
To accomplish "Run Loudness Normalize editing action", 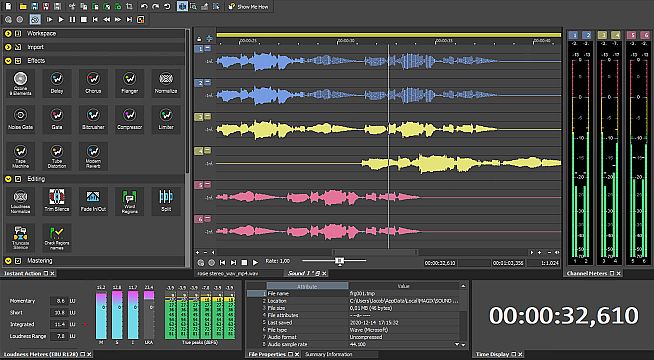I will (x=20, y=201).
